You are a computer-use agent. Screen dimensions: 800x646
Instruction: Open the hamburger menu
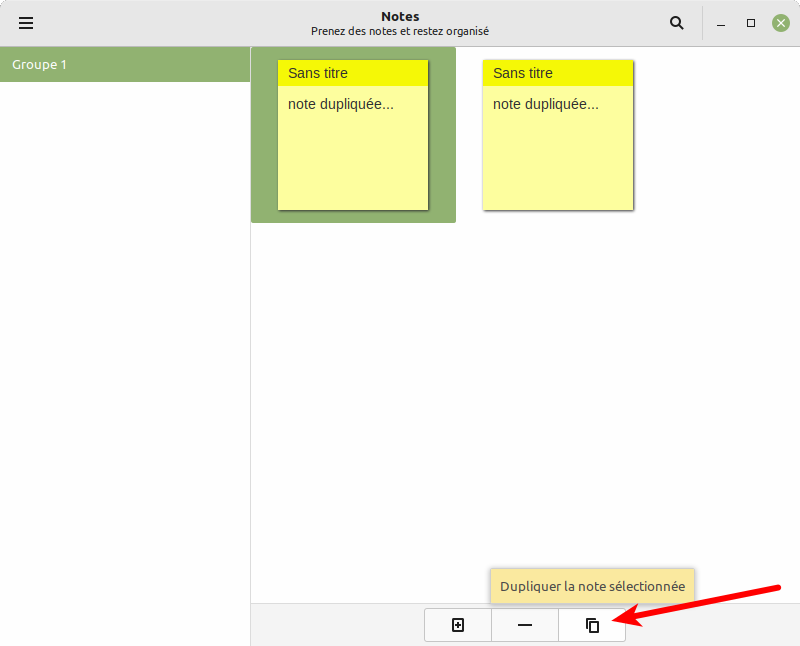[x=26, y=23]
